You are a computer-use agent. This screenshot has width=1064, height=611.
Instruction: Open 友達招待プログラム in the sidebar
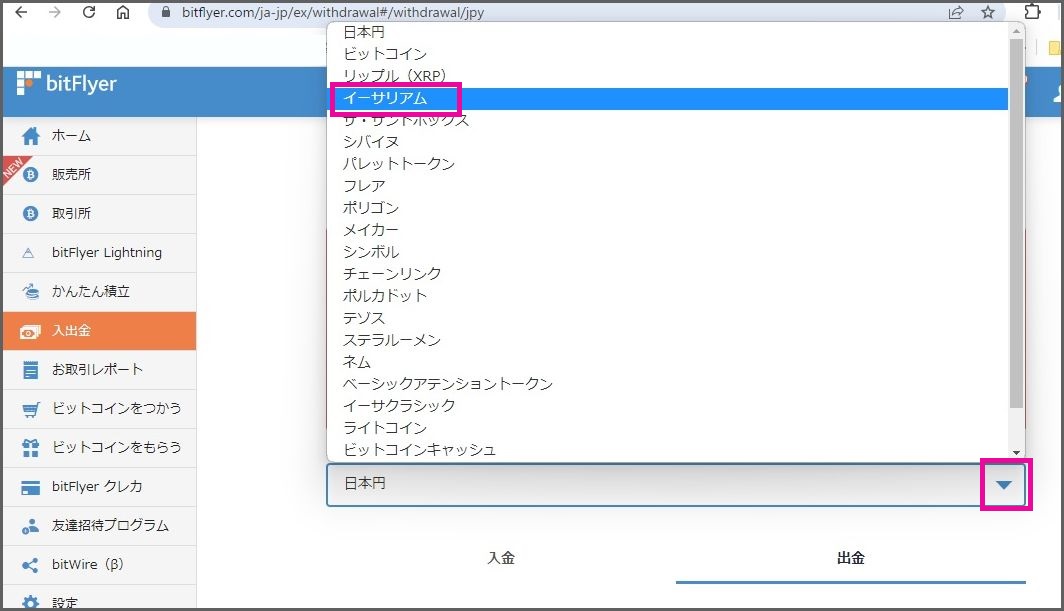(100, 525)
